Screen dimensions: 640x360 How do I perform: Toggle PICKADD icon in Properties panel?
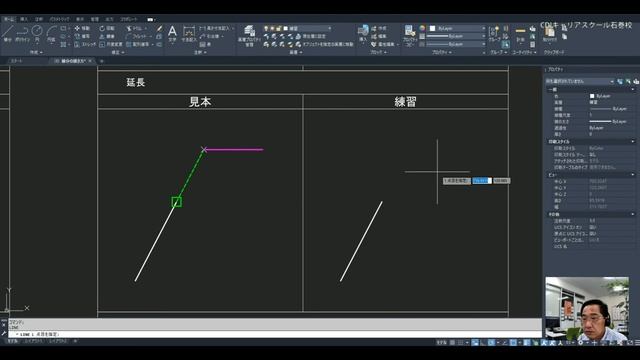[620, 81]
